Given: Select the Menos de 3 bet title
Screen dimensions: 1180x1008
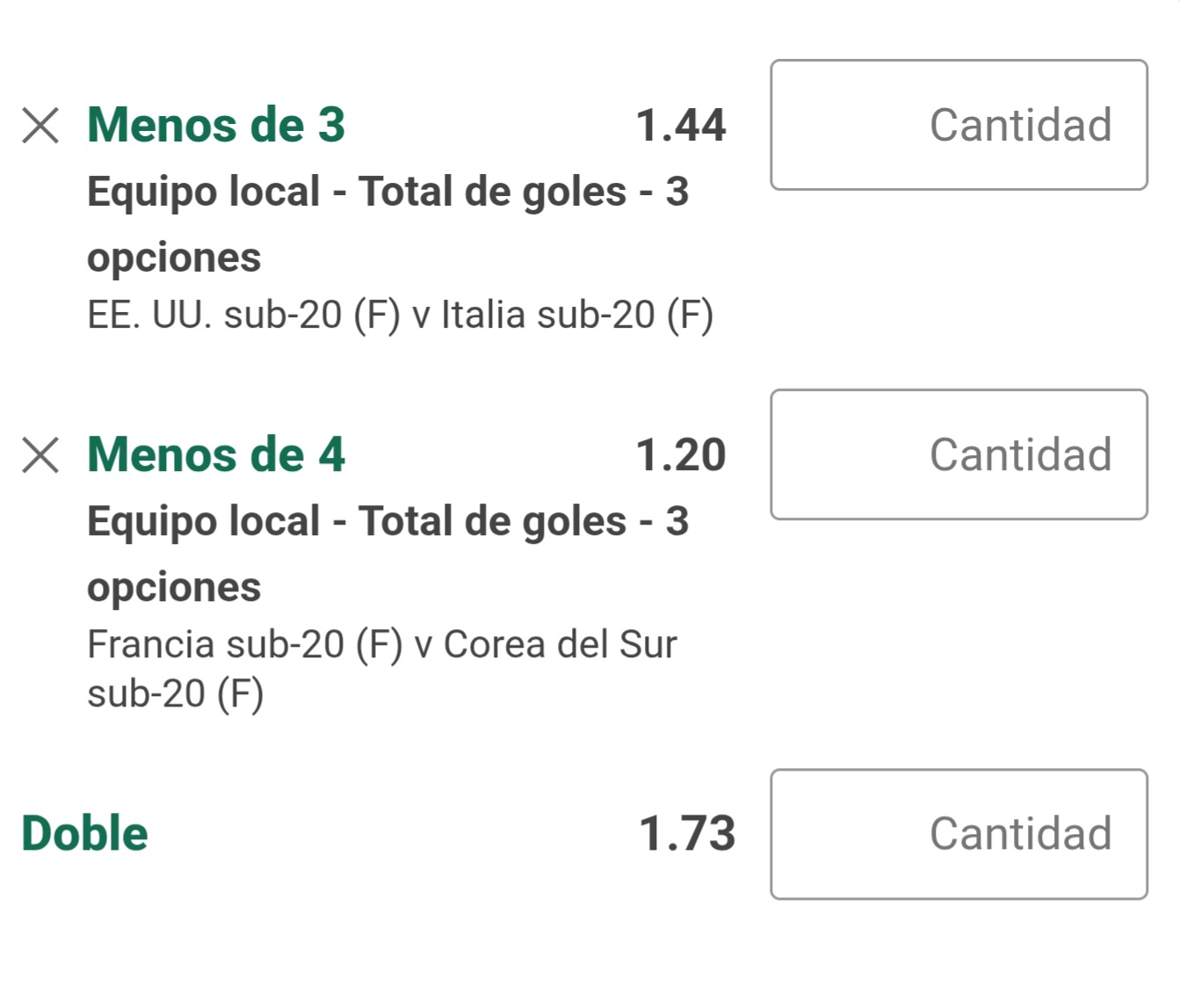Looking at the screenshot, I should (x=216, y=125).
